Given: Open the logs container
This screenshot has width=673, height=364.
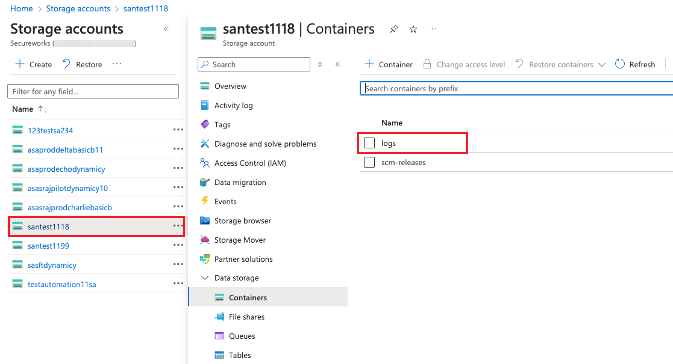Looking at the screenshot, I should [x=388, y=143].
